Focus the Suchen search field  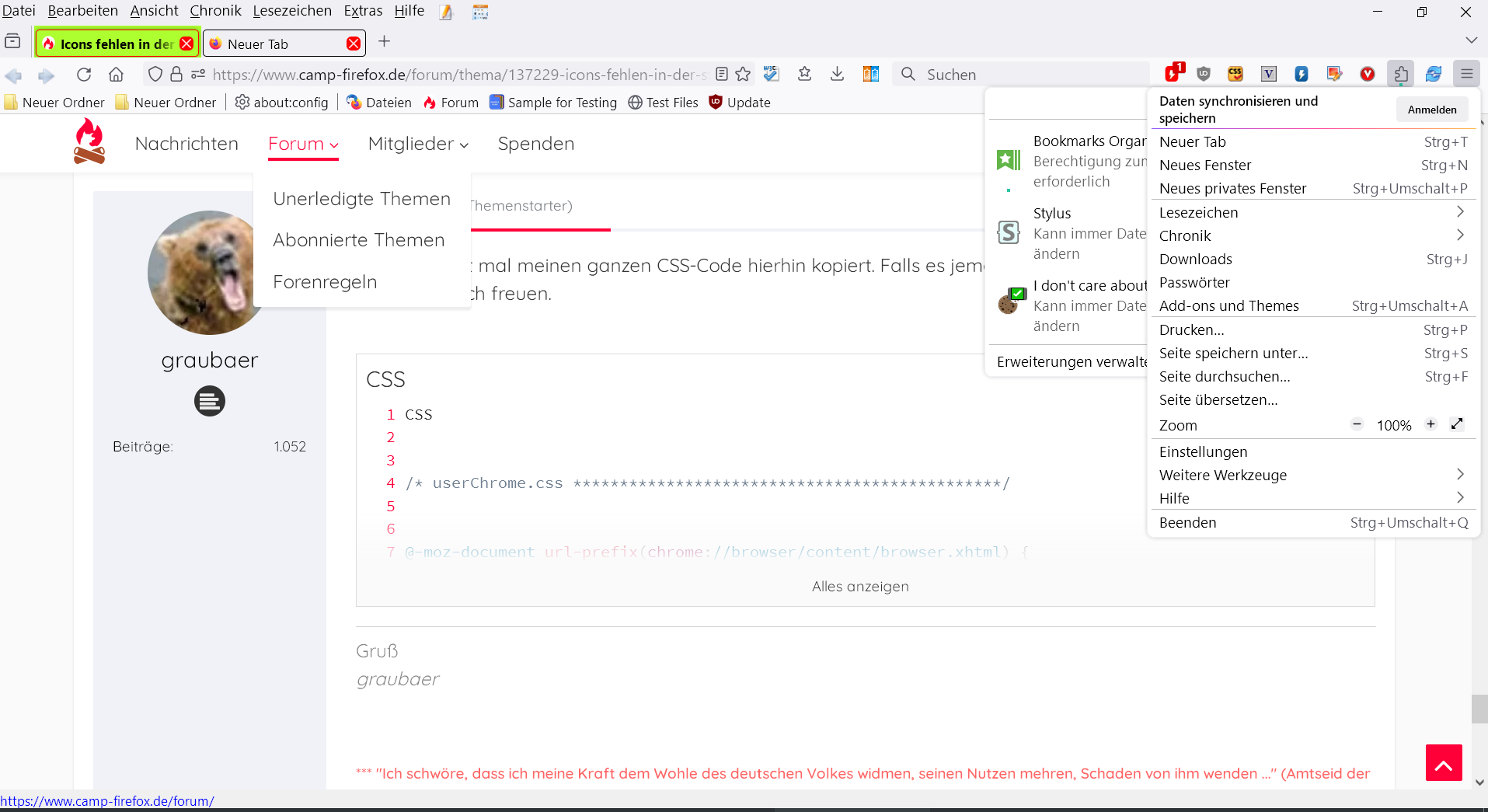(1022, 75)
